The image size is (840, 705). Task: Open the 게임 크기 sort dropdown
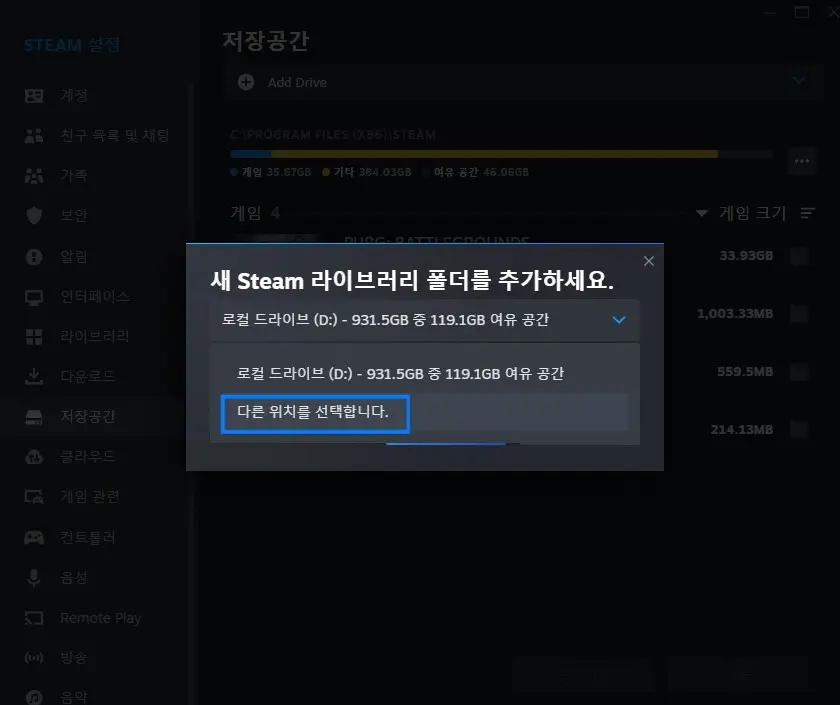click(x=742, y=212)
